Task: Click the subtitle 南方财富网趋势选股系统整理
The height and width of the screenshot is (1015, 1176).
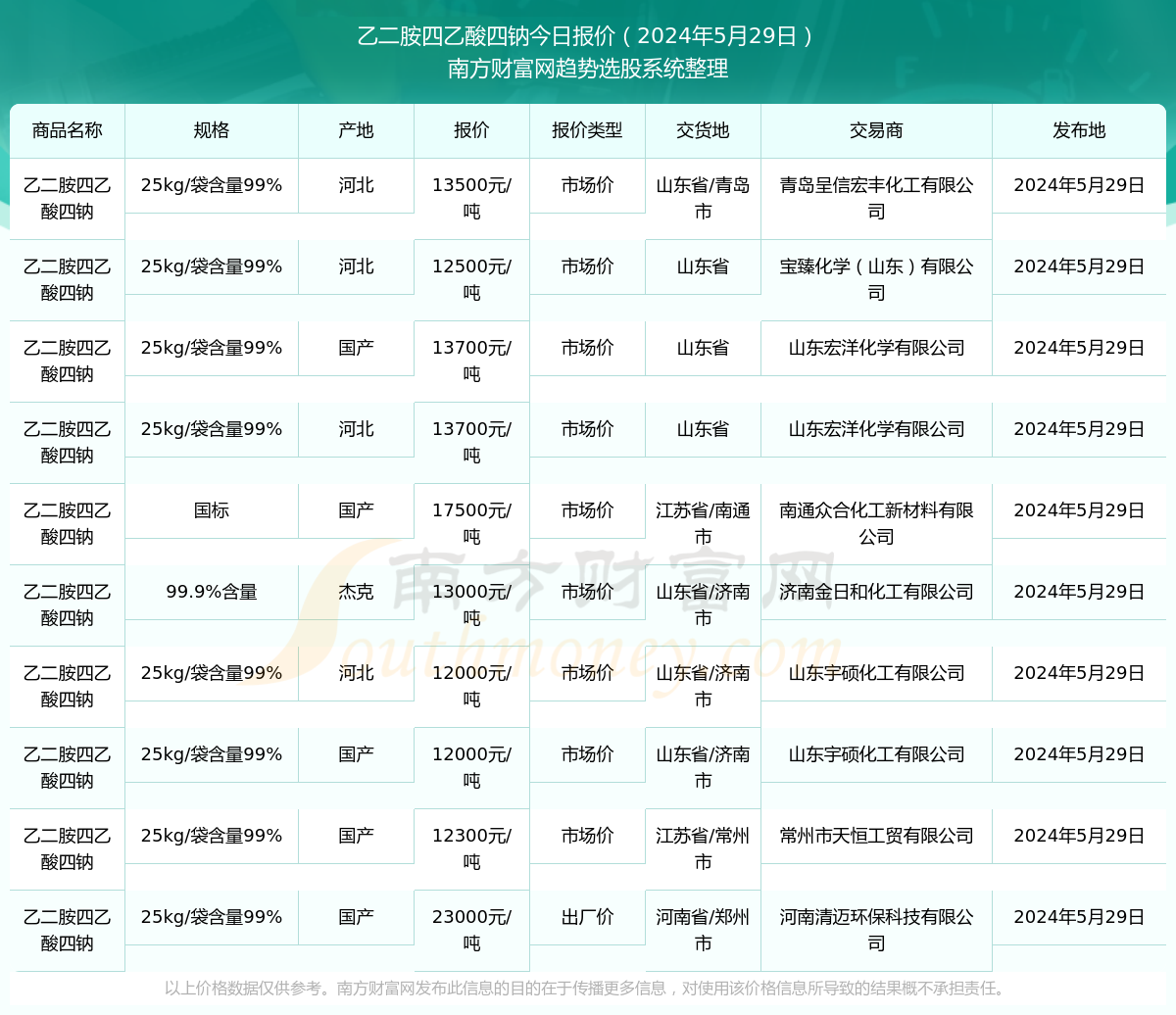Action: [588, 70]
